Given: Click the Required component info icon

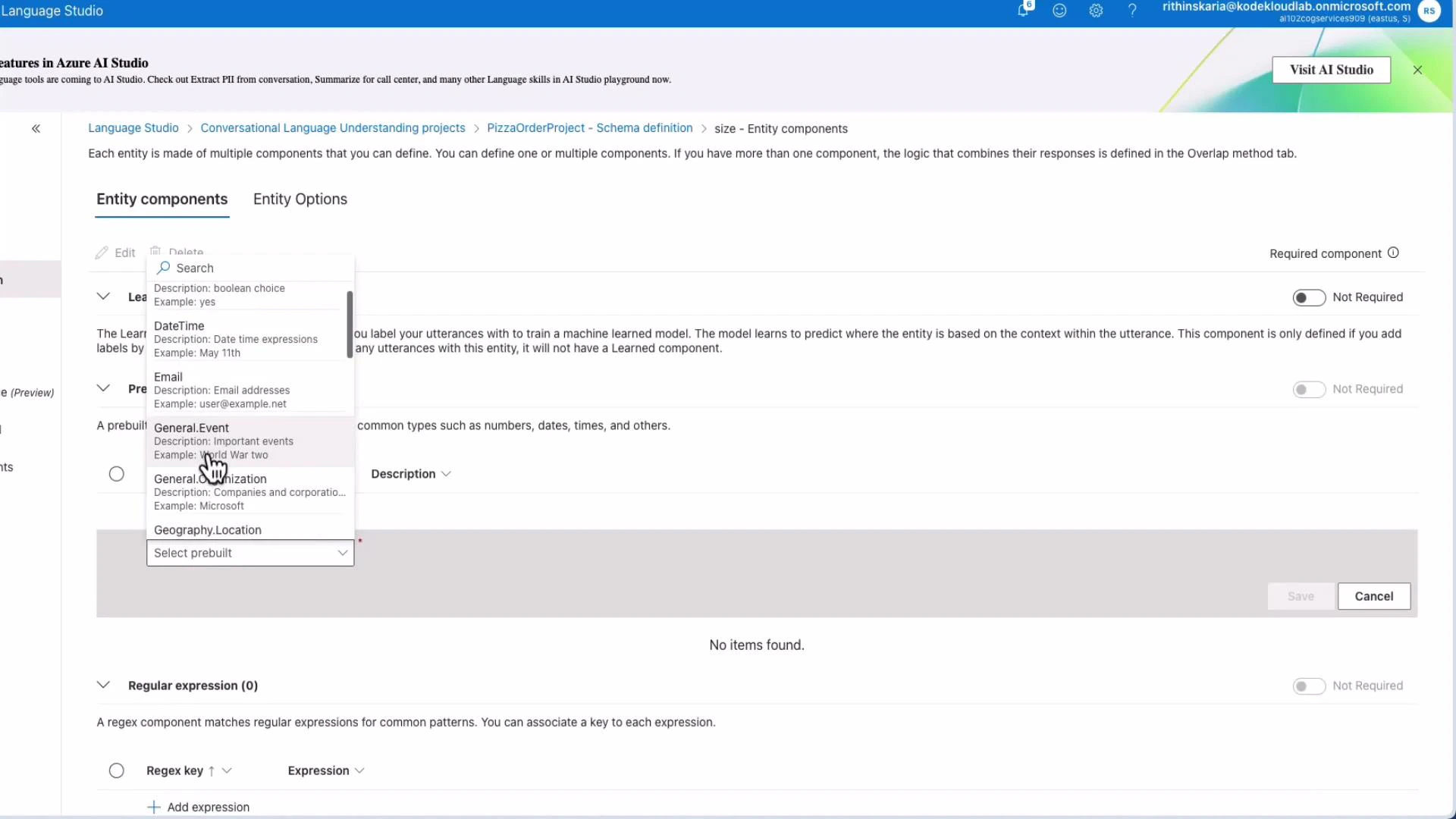Looking at the screenshot, I should click(x=1394, y=253).
